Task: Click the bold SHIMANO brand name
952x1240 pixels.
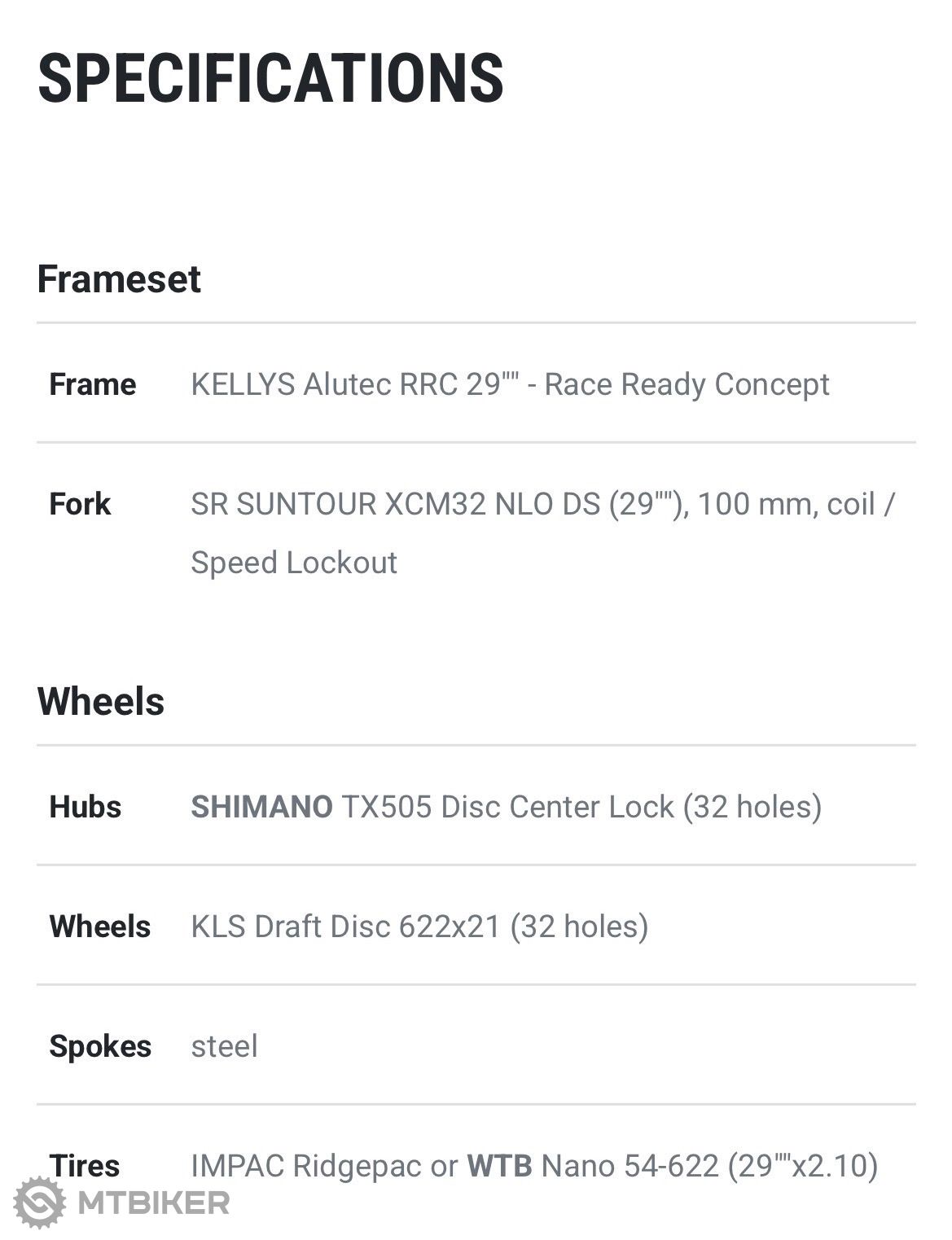Action: [261, 807]
